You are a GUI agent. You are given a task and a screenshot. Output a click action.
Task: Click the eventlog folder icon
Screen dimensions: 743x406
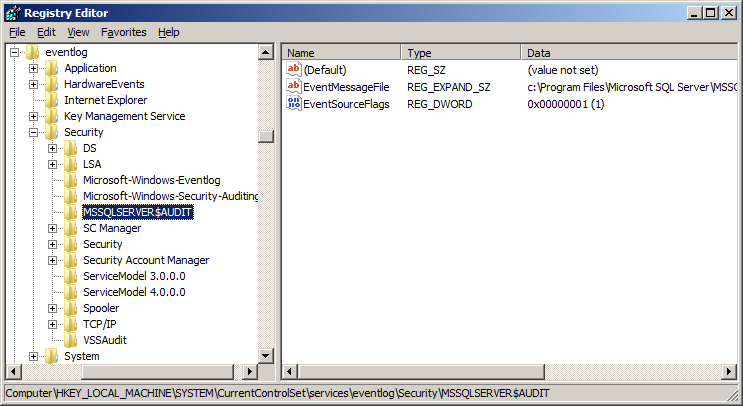[33, 52]
